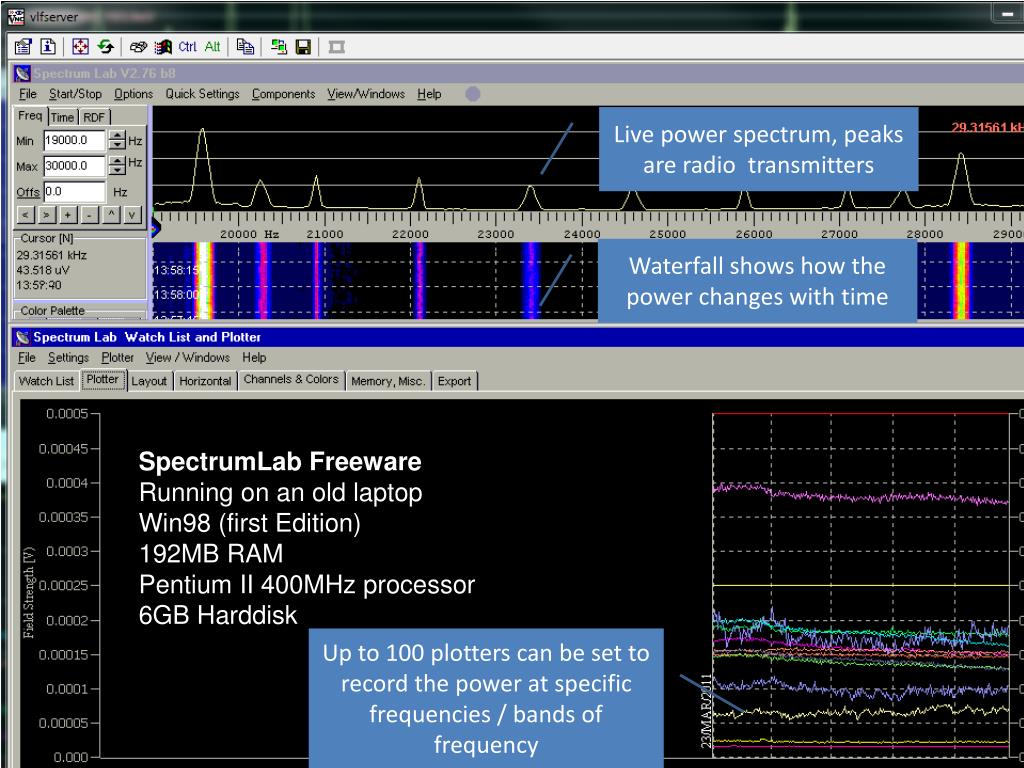Click cursor readout 29.31561 kHz
Viewport: 1024px width, 768px height.
point(52,255)
